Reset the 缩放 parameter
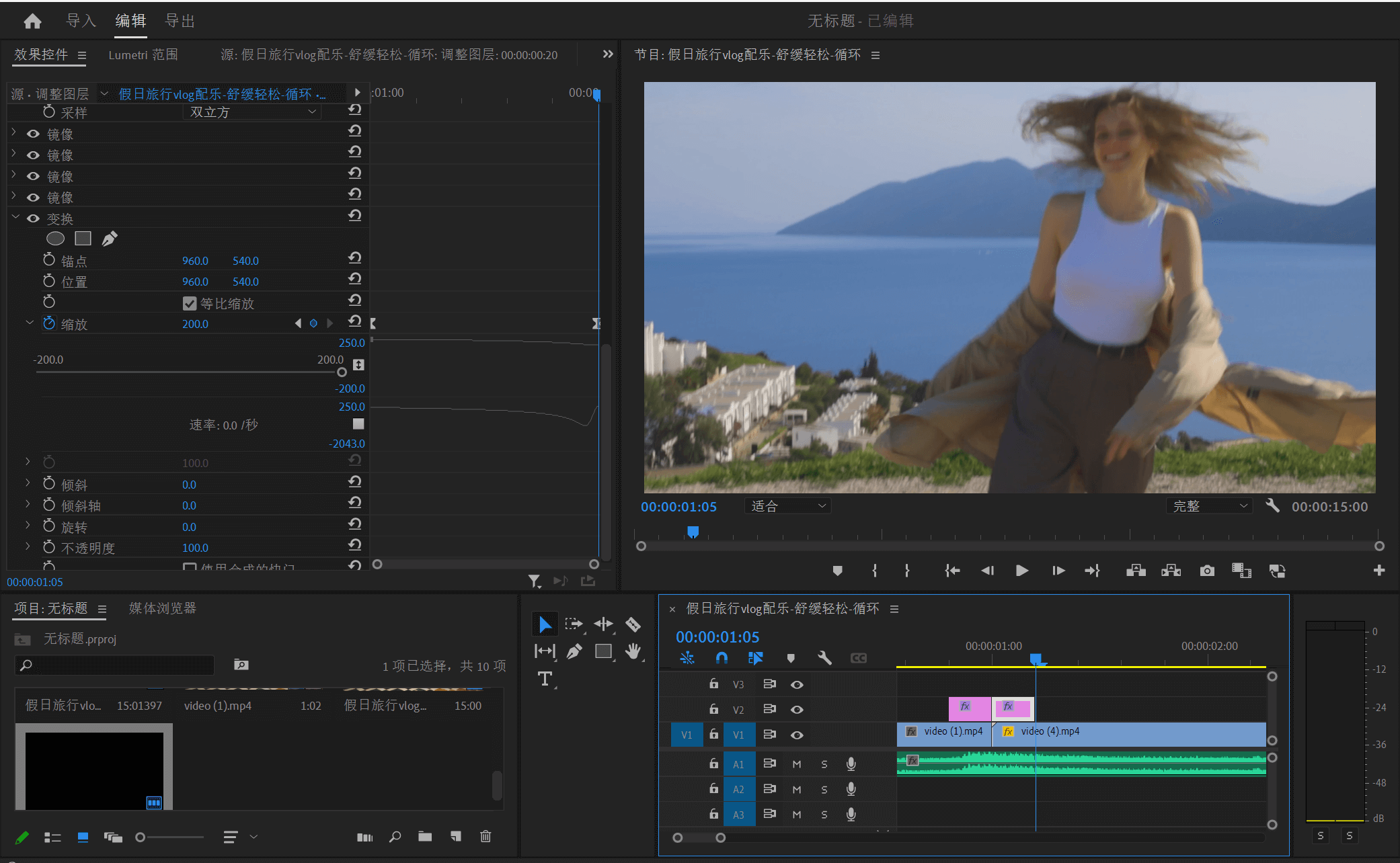1400x863 pixels. [x=355, y=321]
